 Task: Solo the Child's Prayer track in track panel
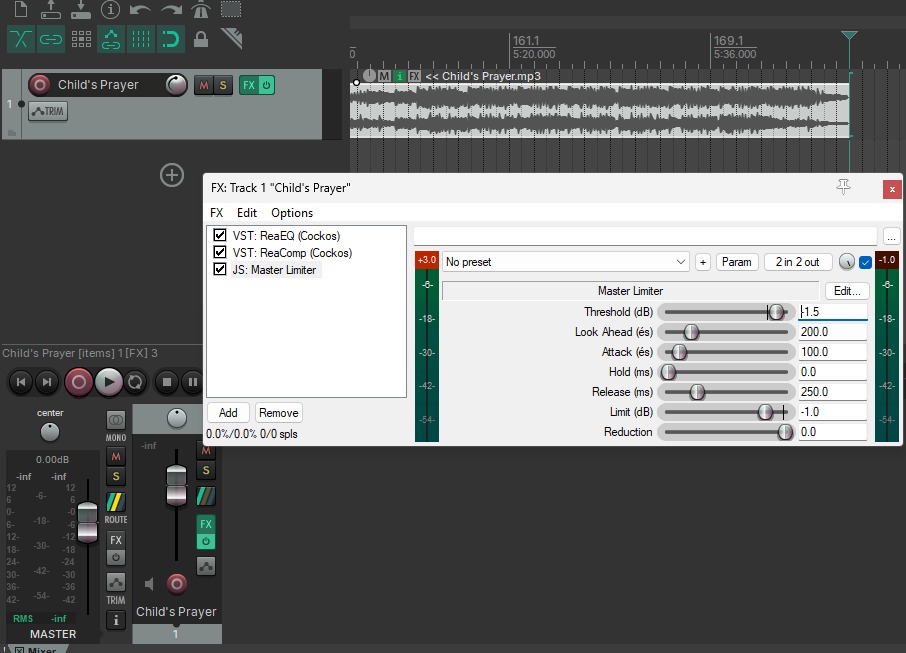pyautogui.click(x=222, y=86)
